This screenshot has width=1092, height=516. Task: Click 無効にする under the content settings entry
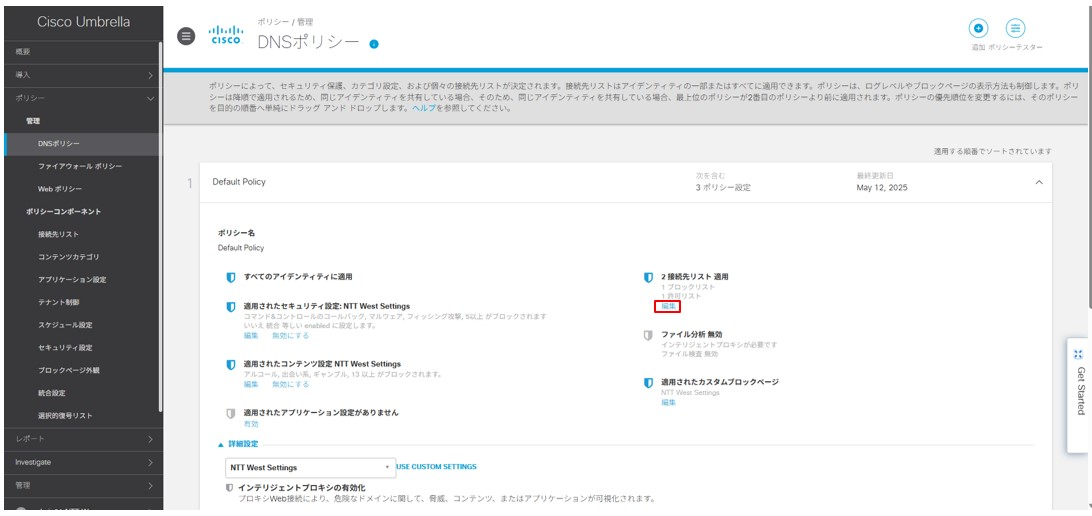coord(290,384)
